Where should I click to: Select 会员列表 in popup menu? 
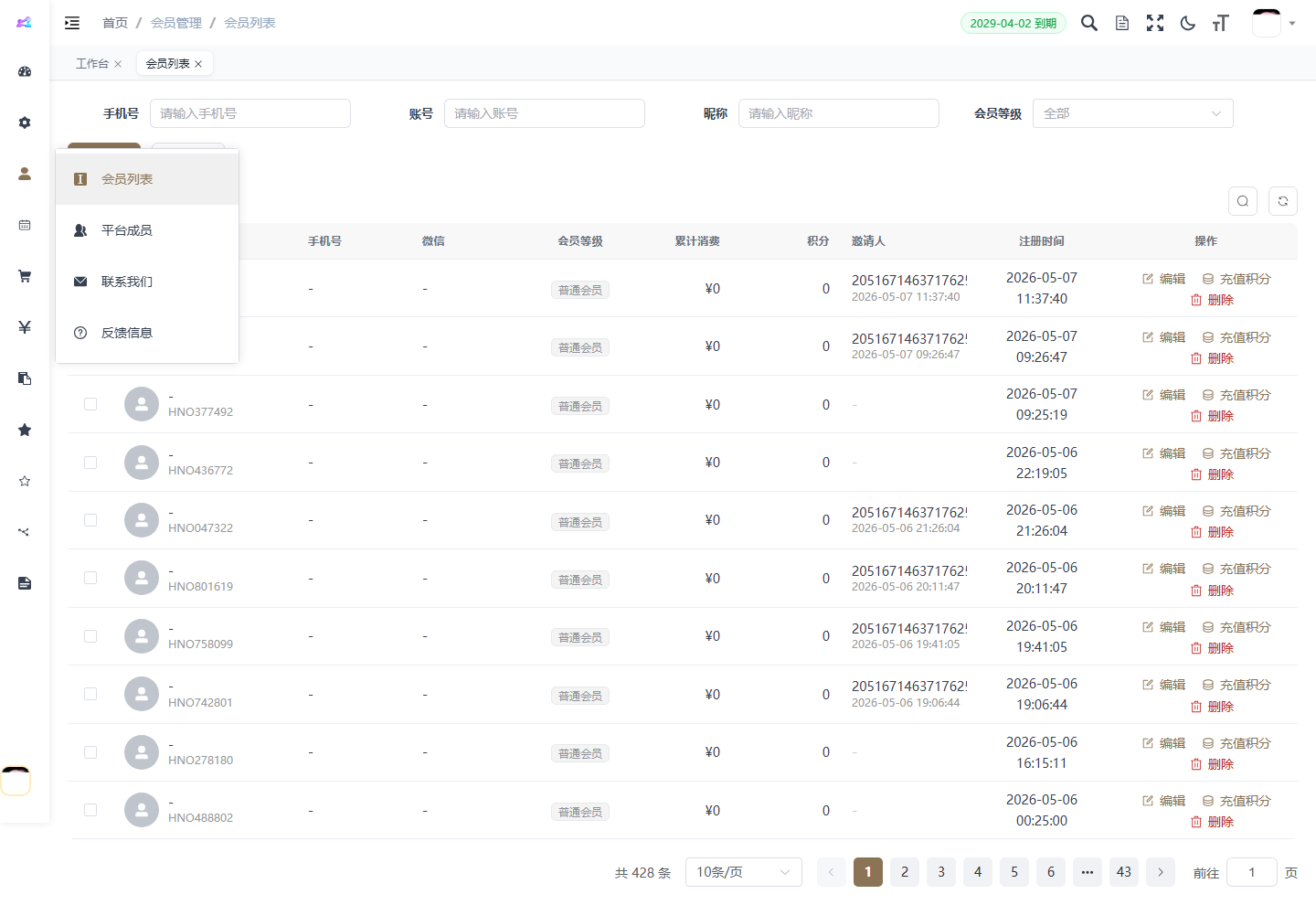[147, 179]
